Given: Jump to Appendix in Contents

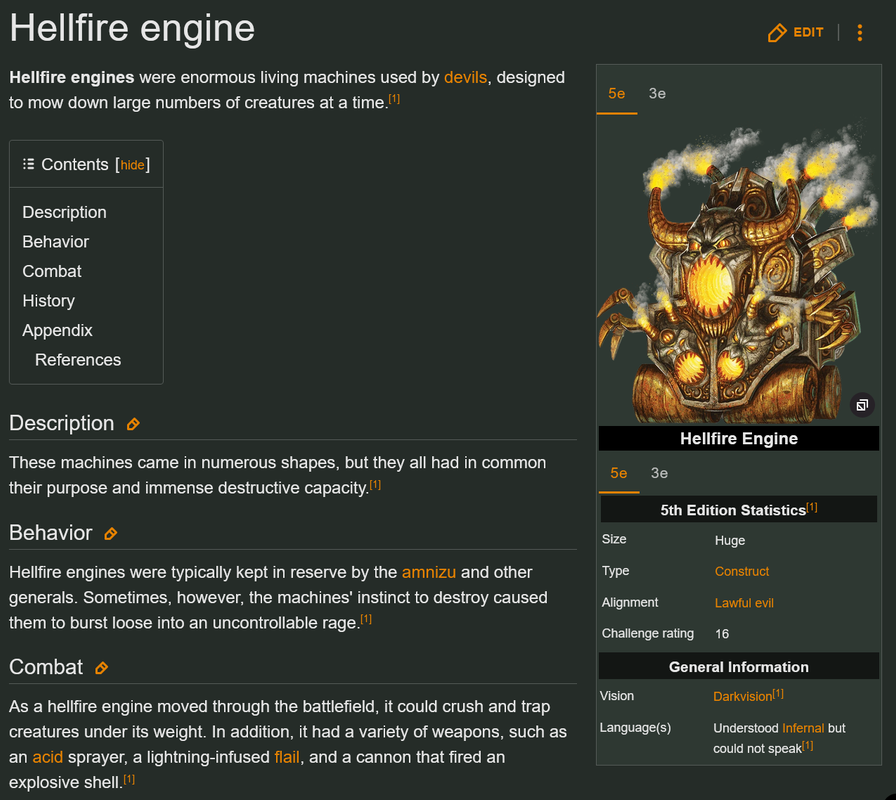Looking at the screenshot, I should click(57, 331).
